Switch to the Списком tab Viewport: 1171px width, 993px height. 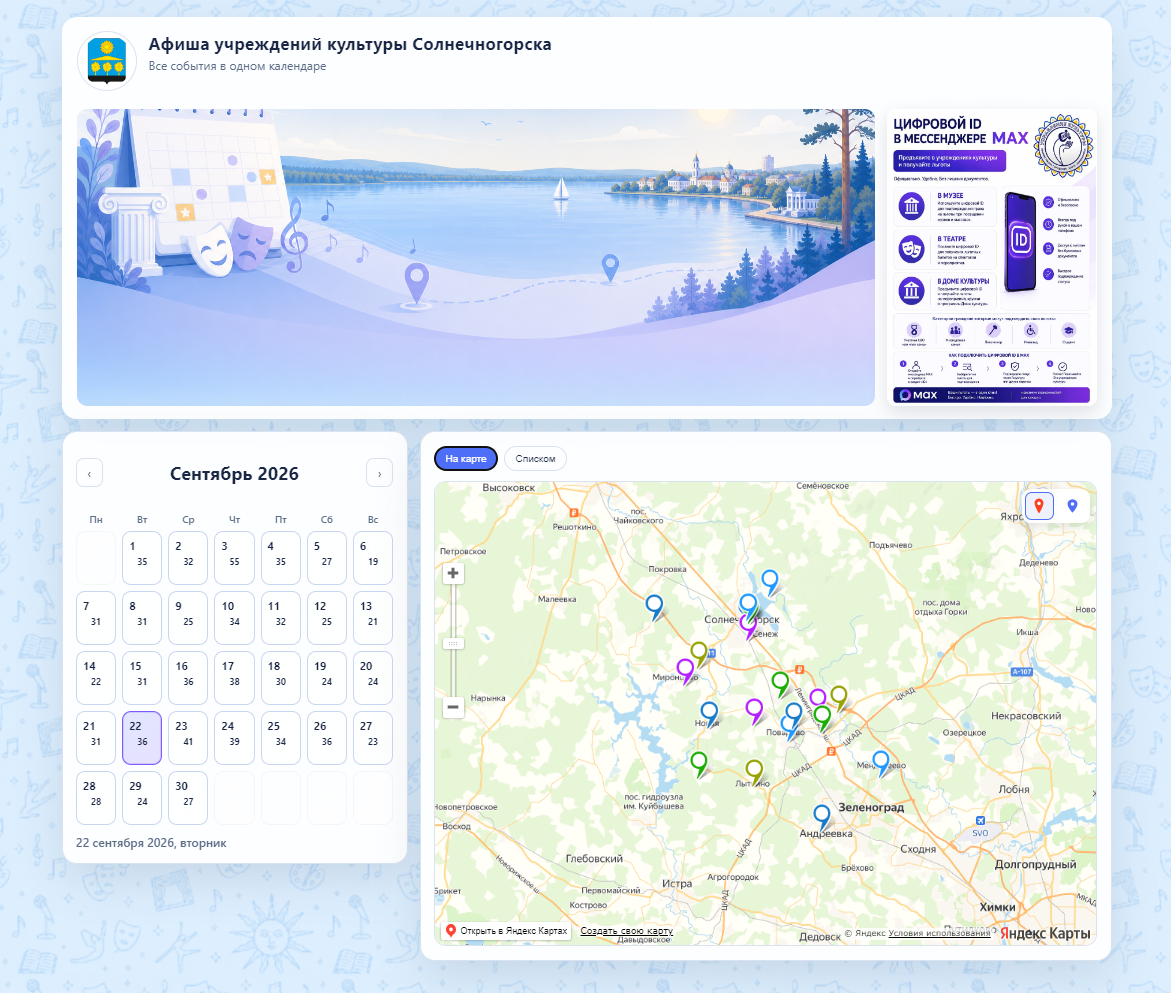pos(535,458)
